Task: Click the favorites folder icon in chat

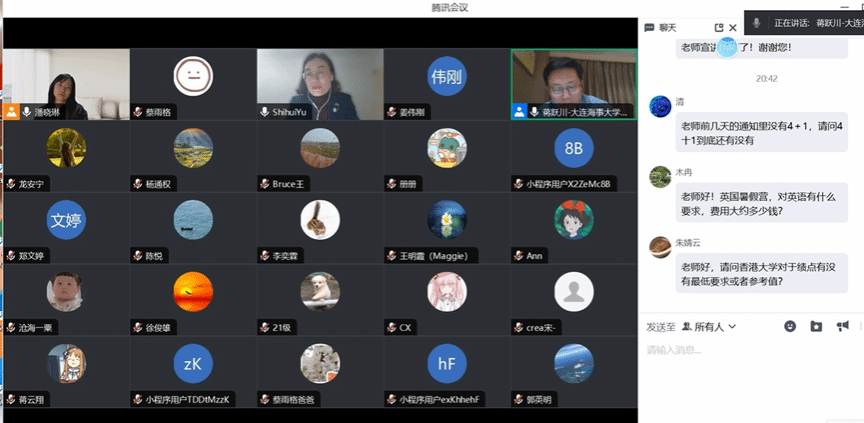Action: pos(816,326)
